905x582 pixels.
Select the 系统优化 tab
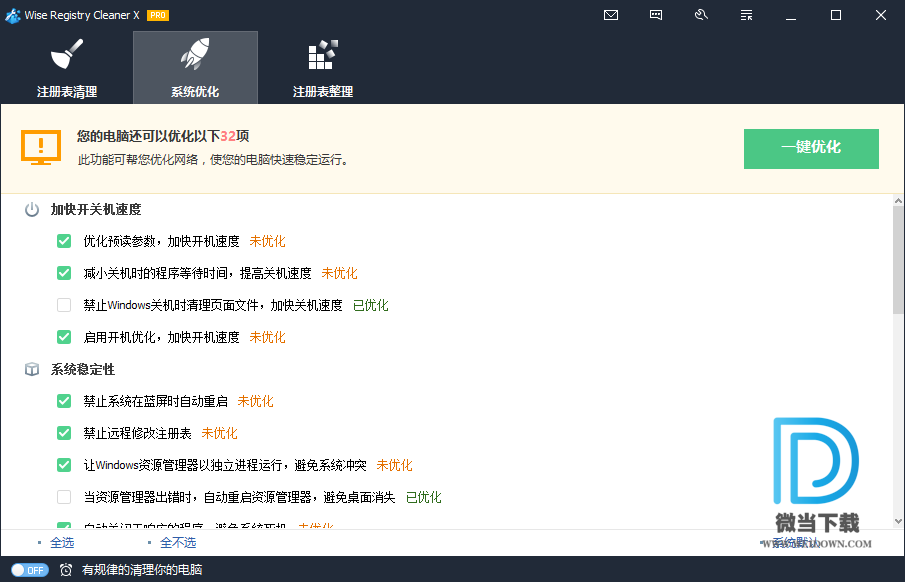pyautogui.click(x=195, y=68)
